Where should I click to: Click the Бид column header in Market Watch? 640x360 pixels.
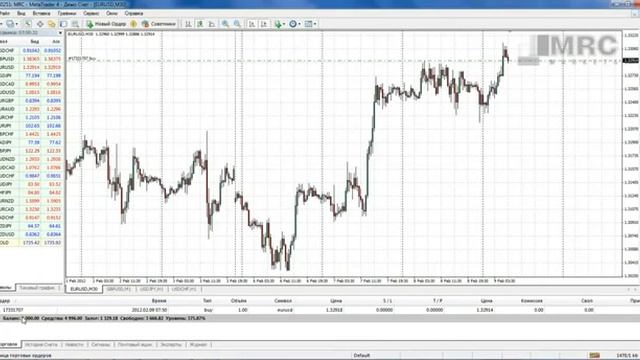pyautogui.click(x=35, y=42)
